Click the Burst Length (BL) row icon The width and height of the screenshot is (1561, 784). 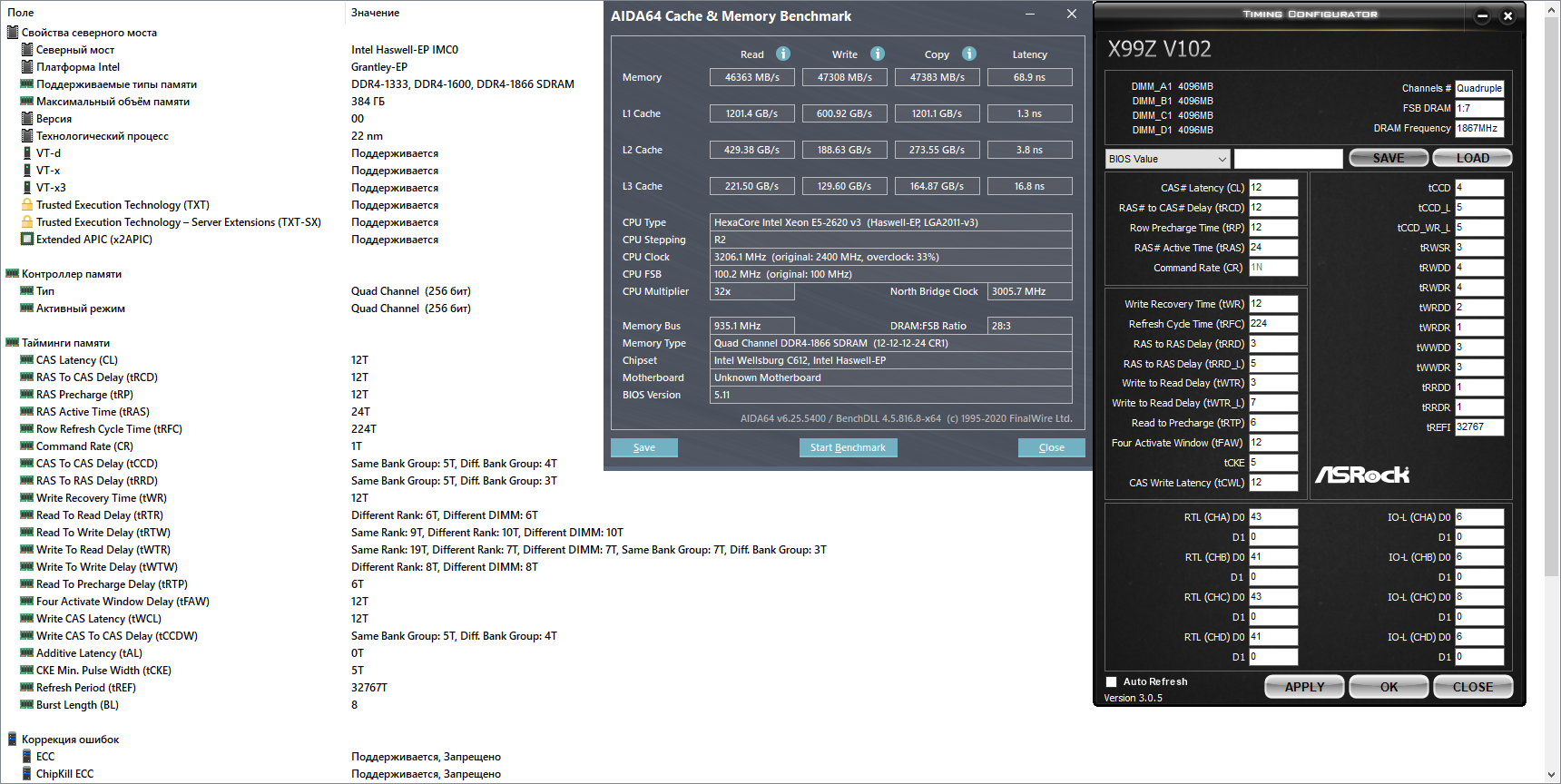[27, 705]
